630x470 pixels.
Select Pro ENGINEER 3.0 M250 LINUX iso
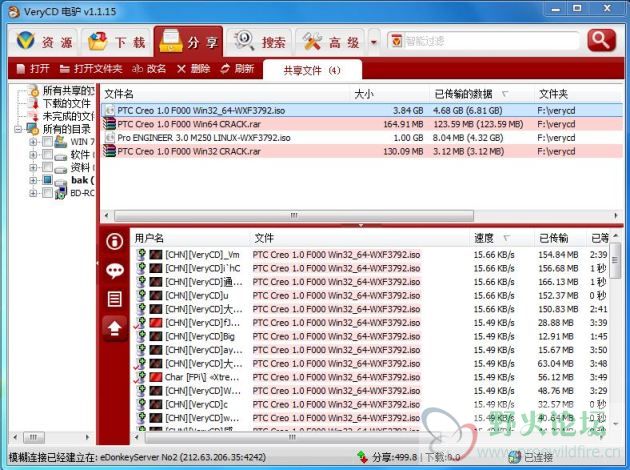point(362,138)
